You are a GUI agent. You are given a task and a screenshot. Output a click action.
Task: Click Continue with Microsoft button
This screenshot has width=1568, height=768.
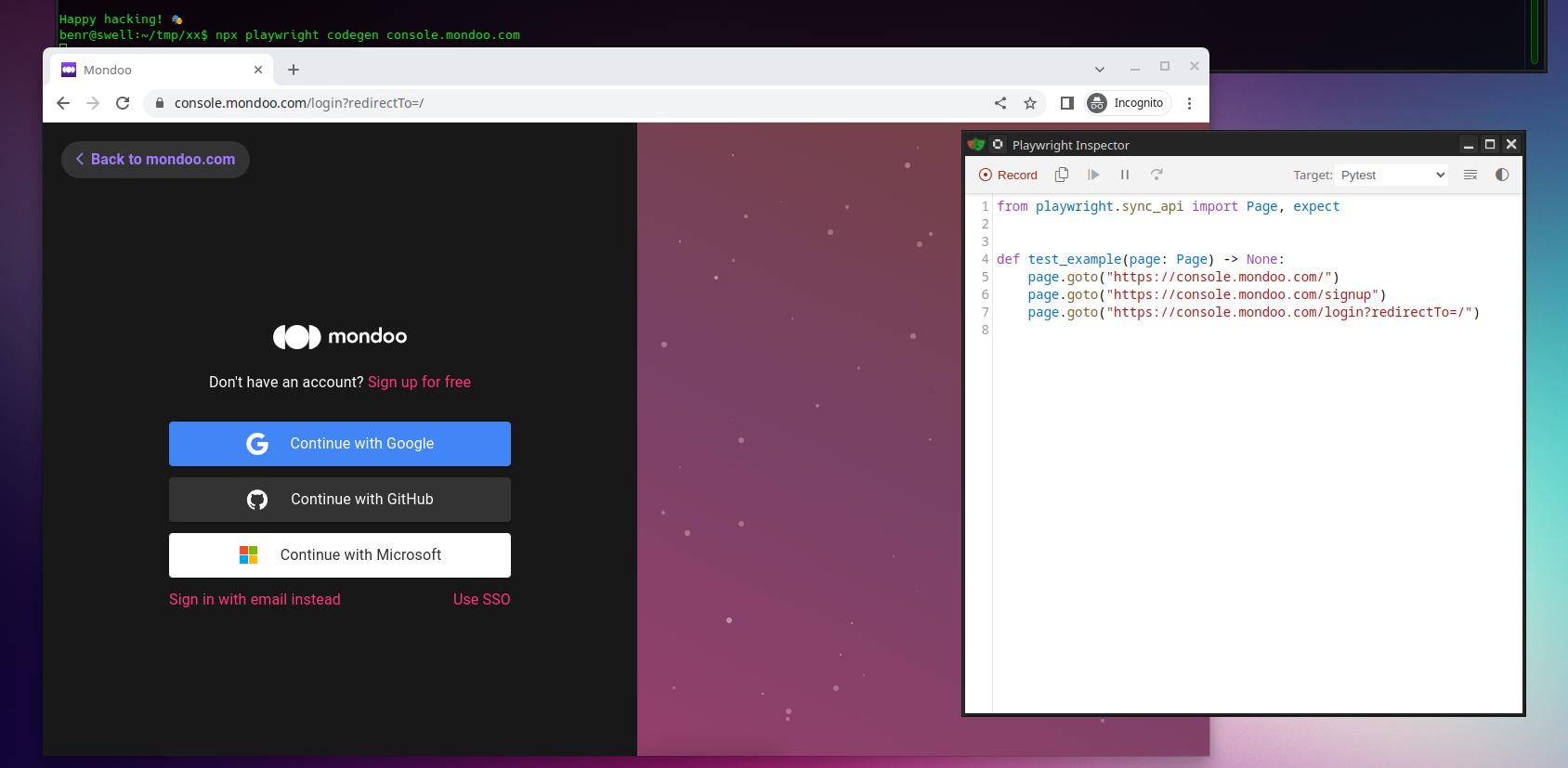point(340,555)
